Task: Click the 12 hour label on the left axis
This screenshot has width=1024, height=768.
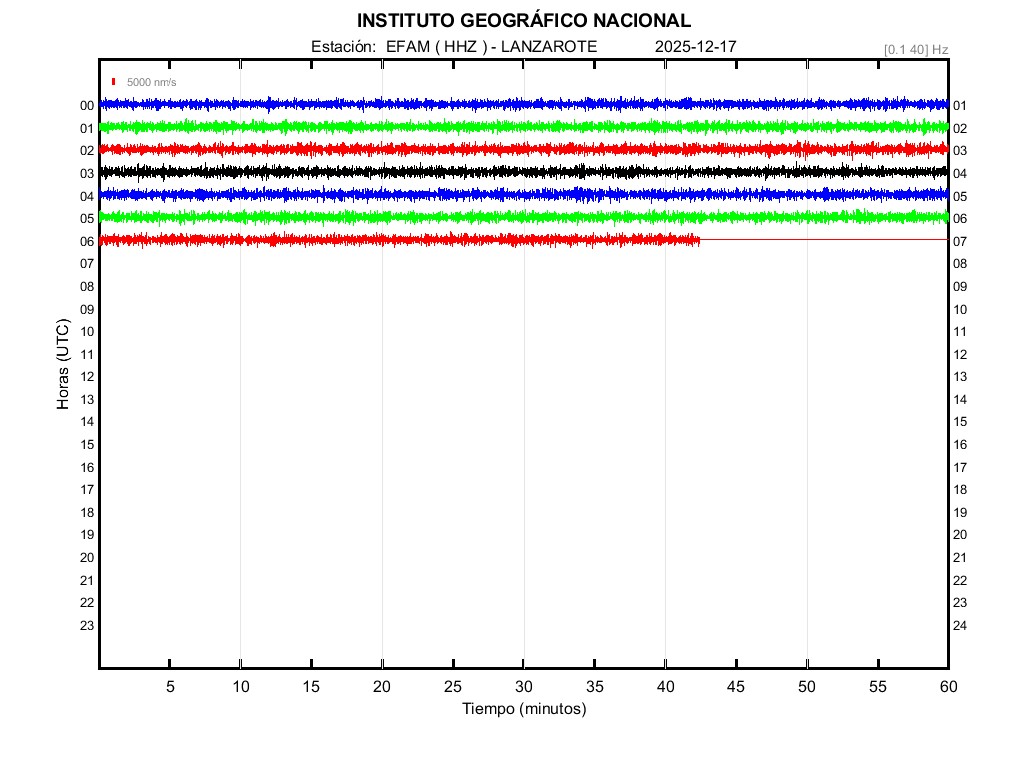Action: tap(87, 377)
